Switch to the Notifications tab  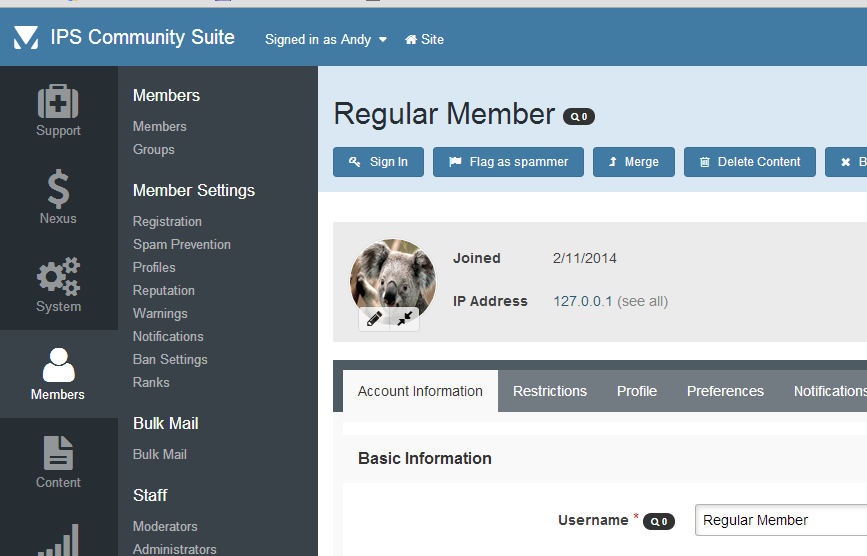pos(830,391)
